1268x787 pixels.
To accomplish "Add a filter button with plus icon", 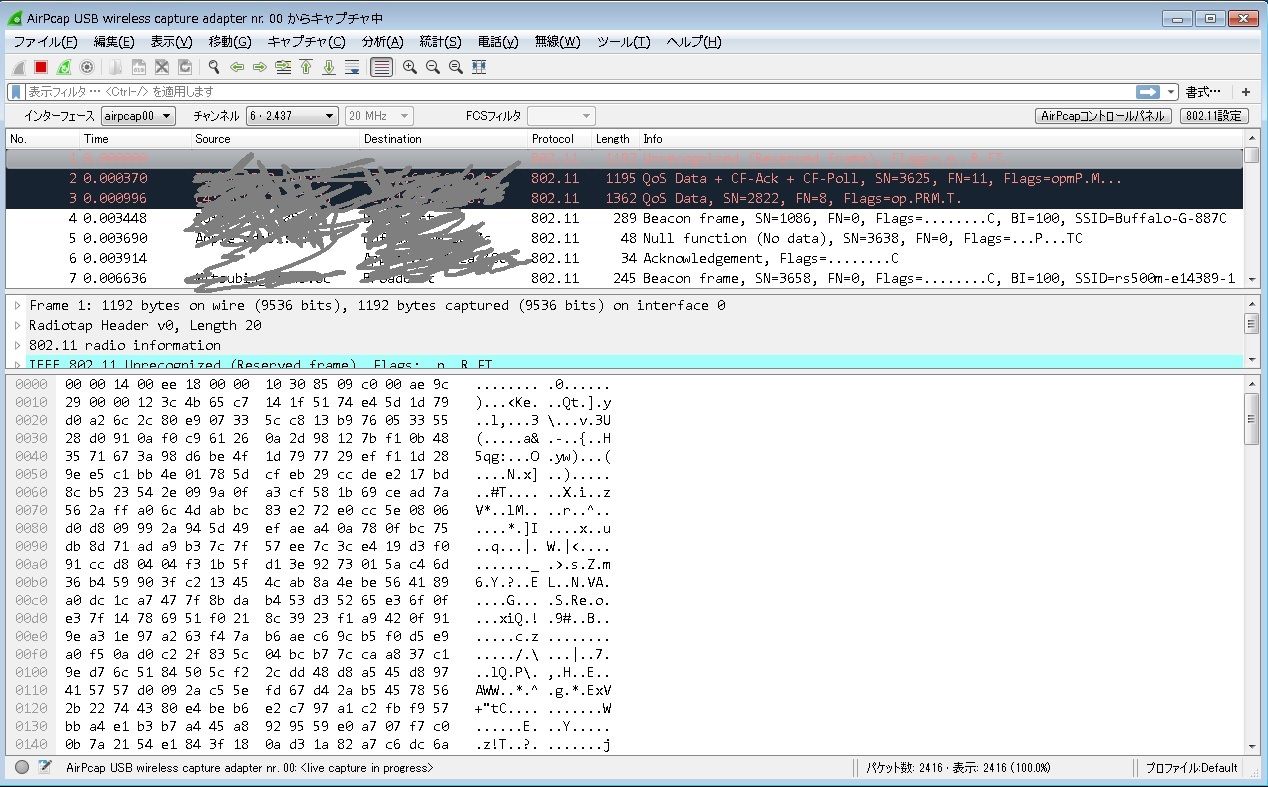I will pos(1245,91).
